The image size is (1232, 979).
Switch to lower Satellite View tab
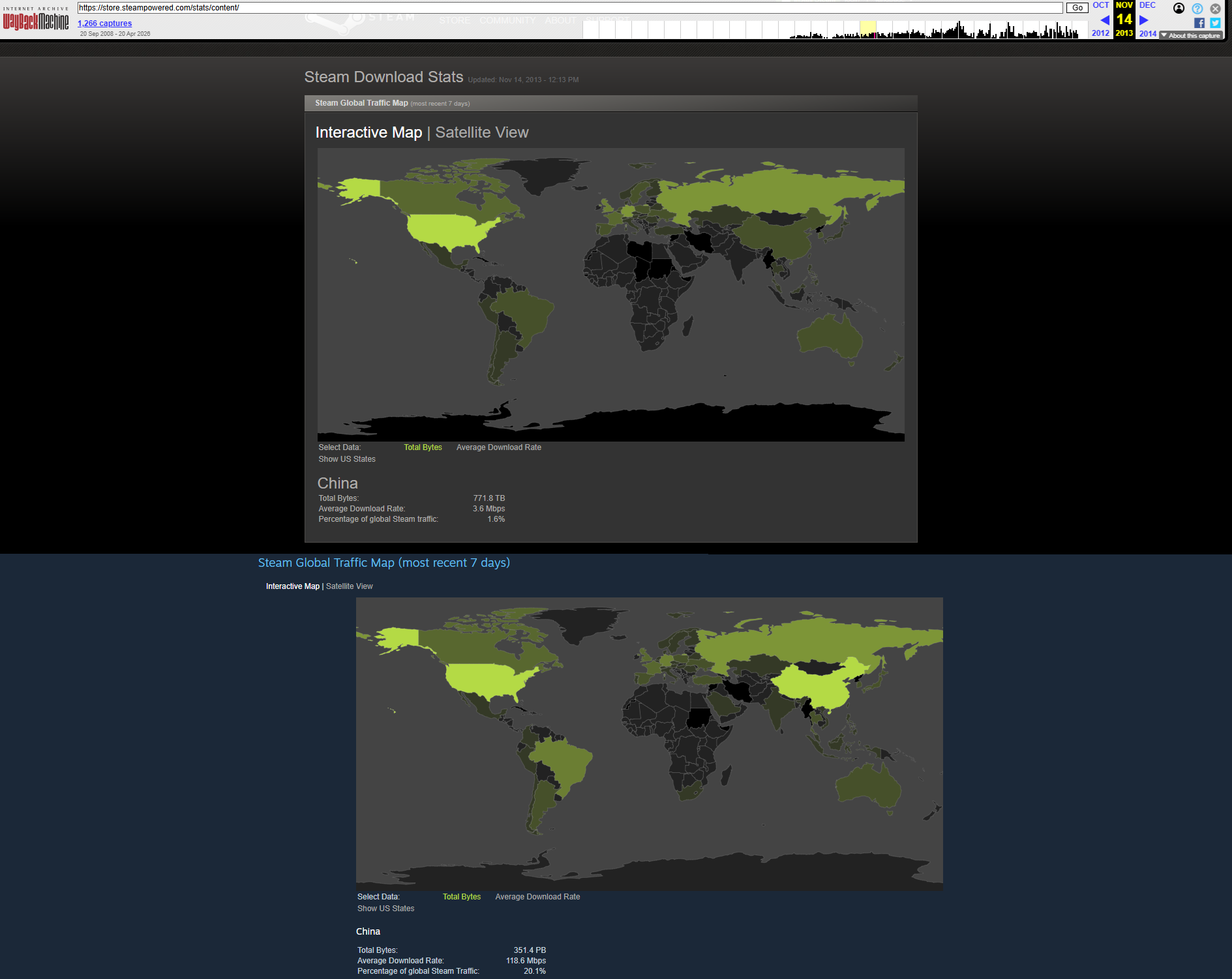tap(350, 586)
